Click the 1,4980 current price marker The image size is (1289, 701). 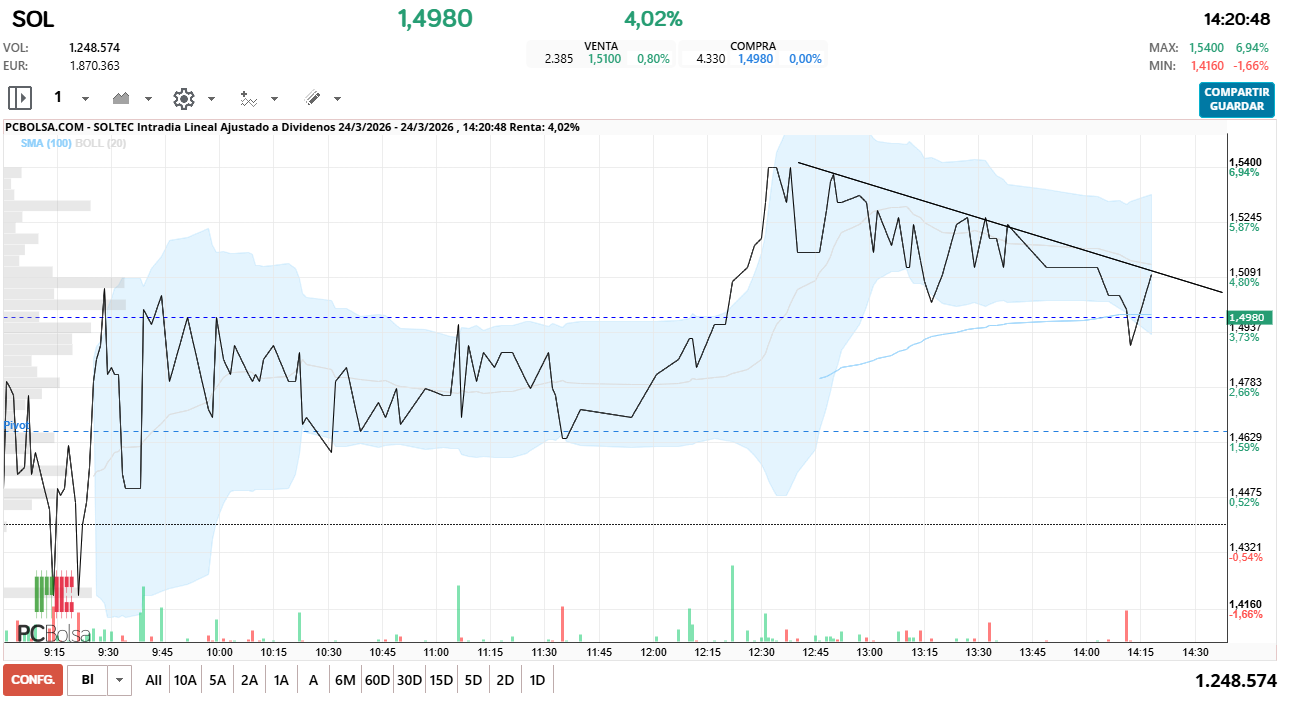(x=1248, y=317)
